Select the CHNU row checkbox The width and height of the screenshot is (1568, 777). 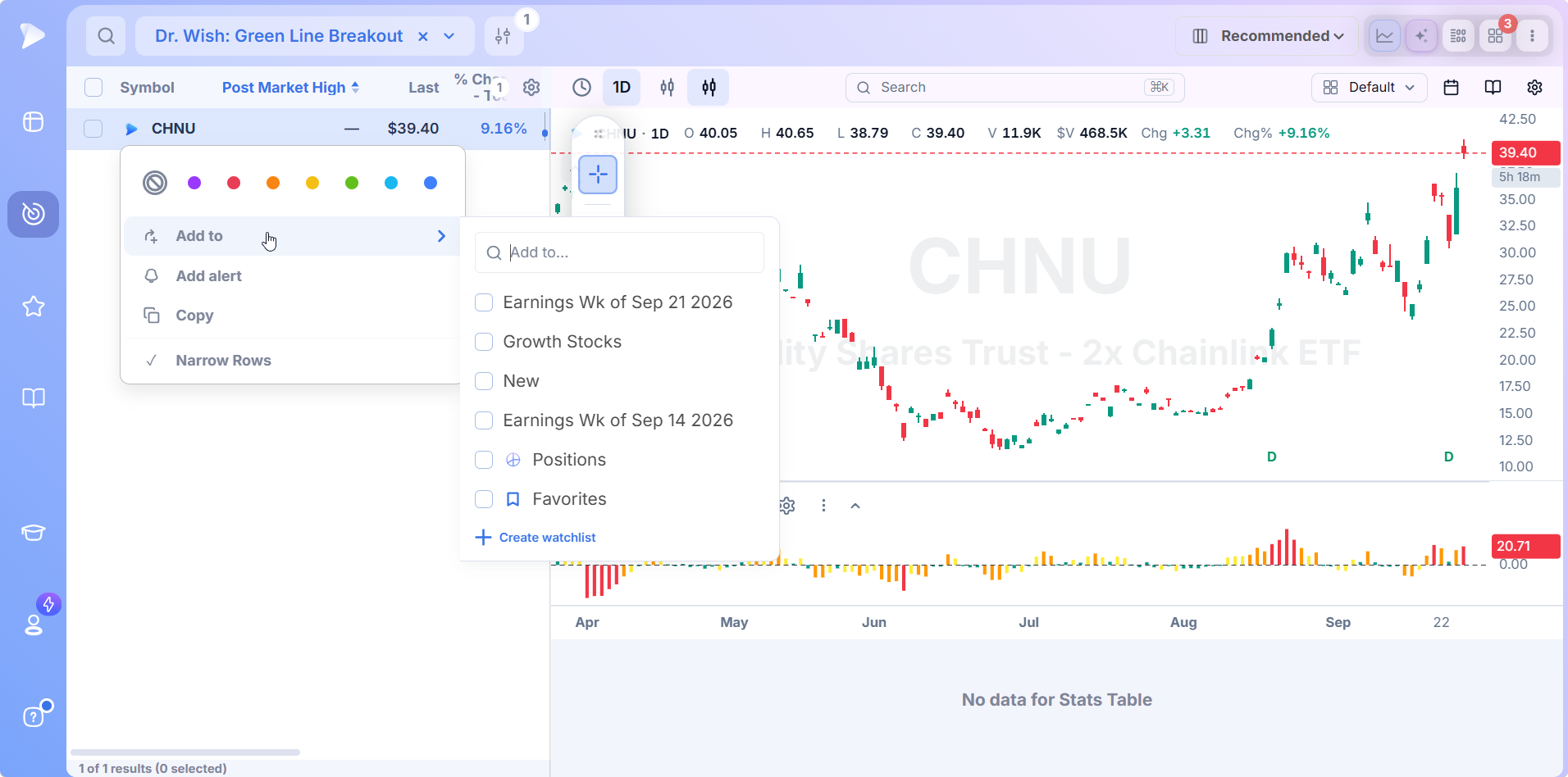pyautogui.click(x=93, y=129)
